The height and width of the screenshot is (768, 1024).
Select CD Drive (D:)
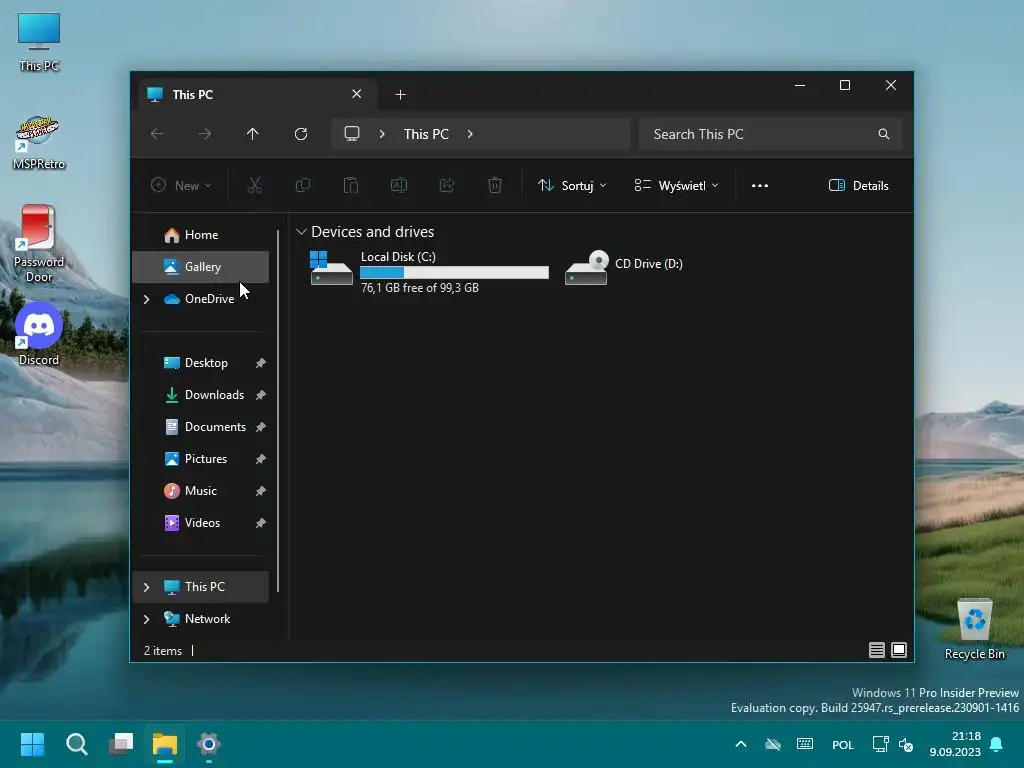624,266
